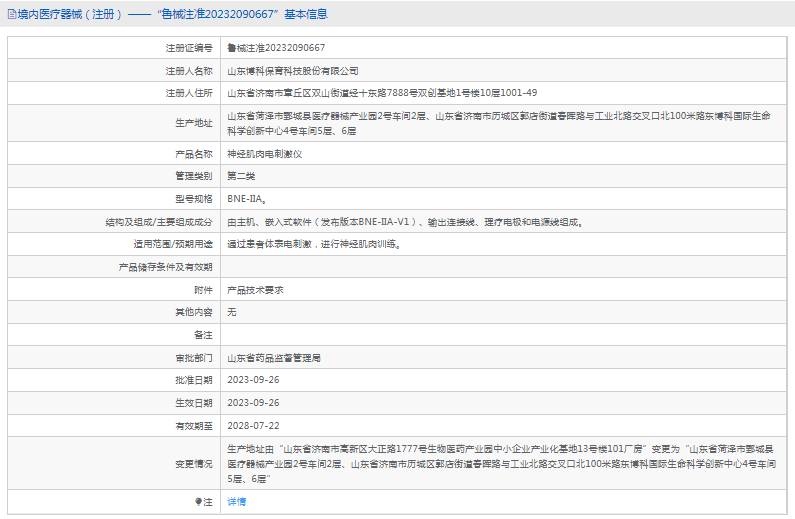The height and width of the screenshot is (519, 795).
Task: Click the 变更情况 label
Action: [x=194, y=464]
